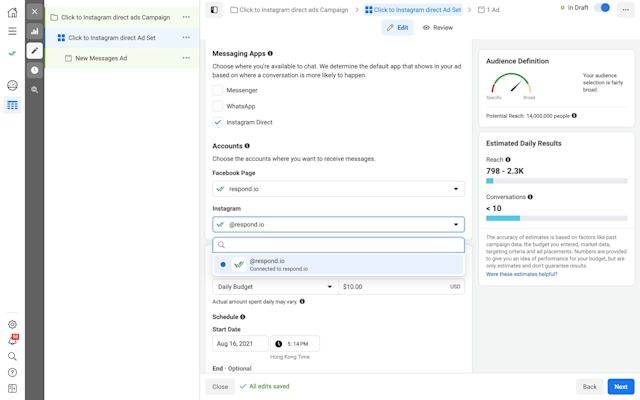Switch to the Review tab

[438, 28]
